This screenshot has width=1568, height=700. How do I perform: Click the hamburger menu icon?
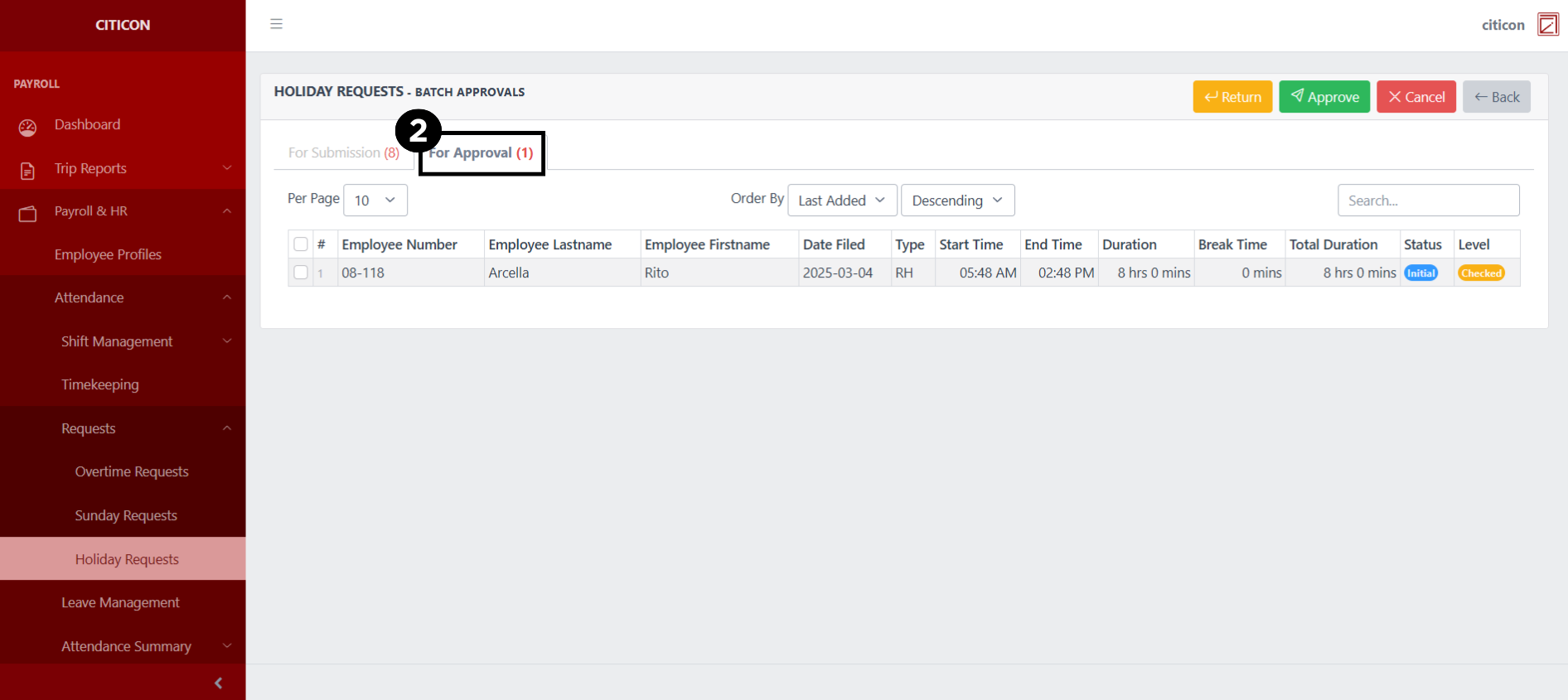point(276,24)
